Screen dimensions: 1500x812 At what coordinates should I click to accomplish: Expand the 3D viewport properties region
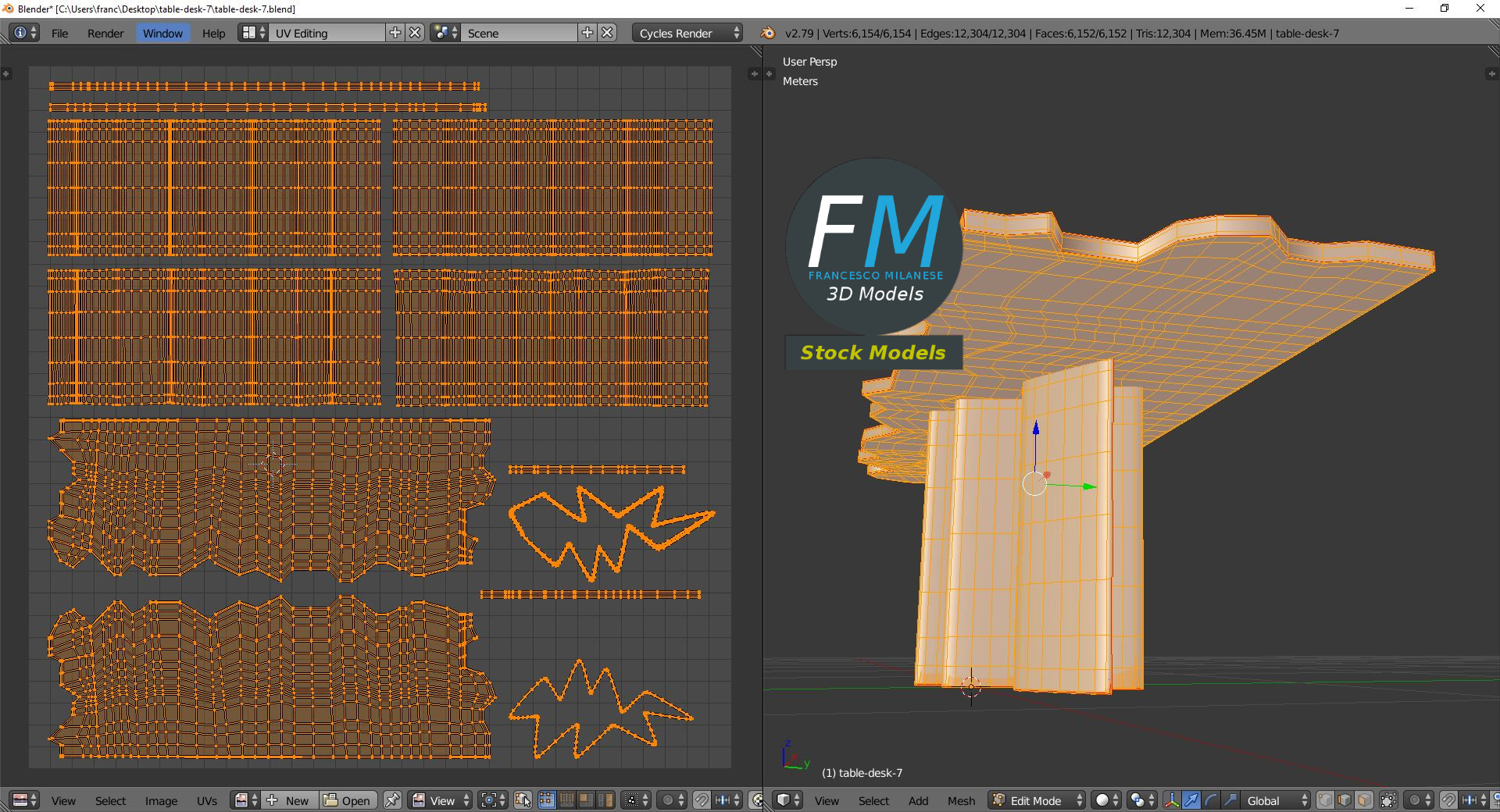tap(1491, 74)
